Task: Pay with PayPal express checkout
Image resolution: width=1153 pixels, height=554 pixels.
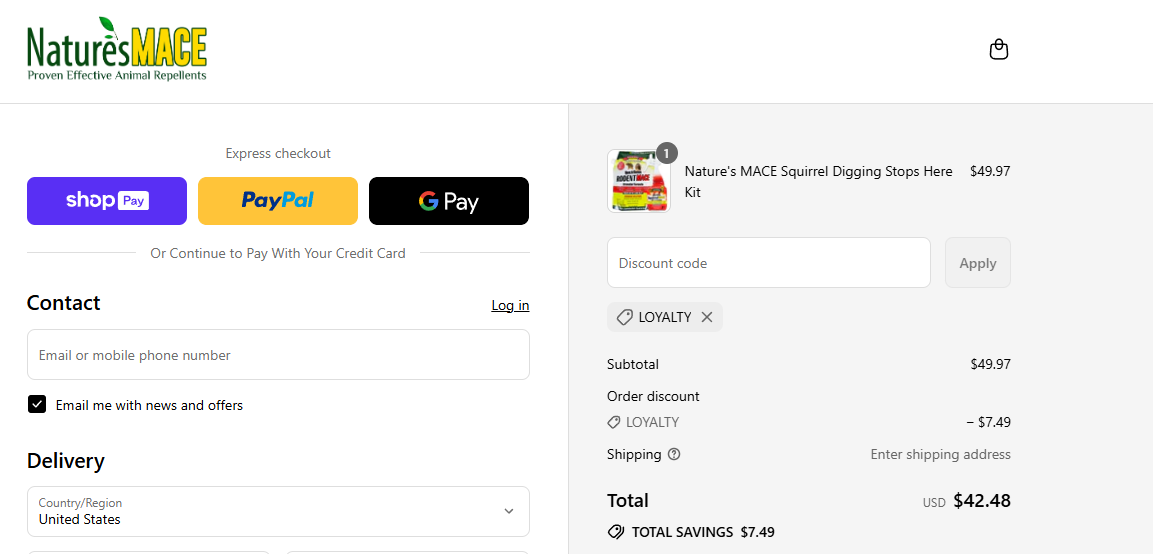Action: point(278,201)
